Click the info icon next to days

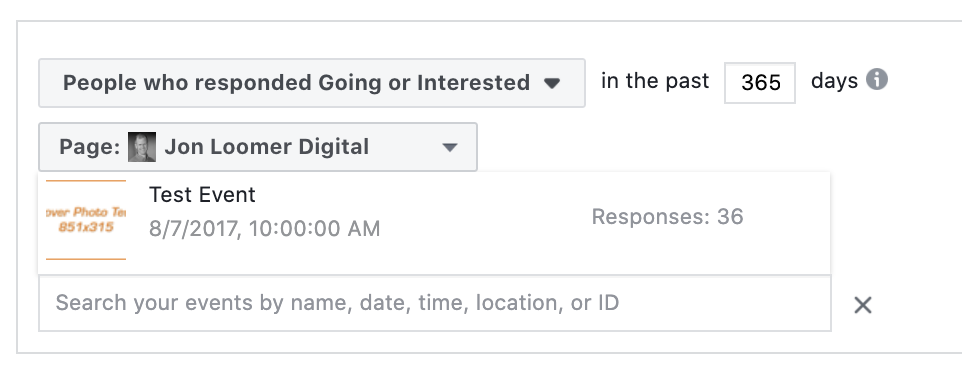(877, 80)
